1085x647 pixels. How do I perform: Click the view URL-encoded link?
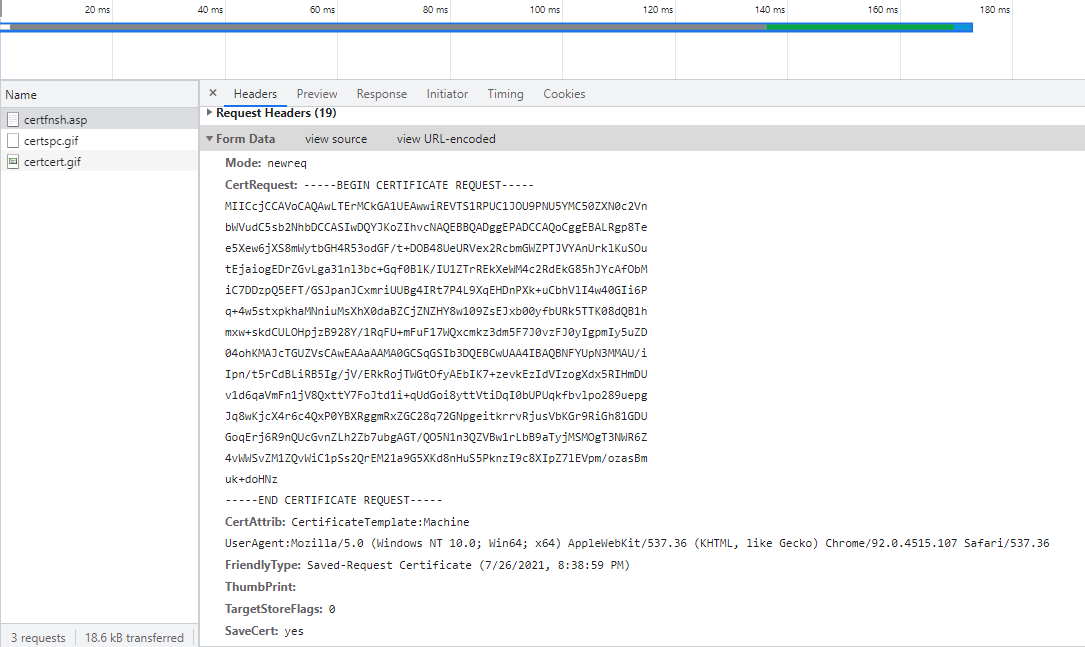tap(446, 139)
